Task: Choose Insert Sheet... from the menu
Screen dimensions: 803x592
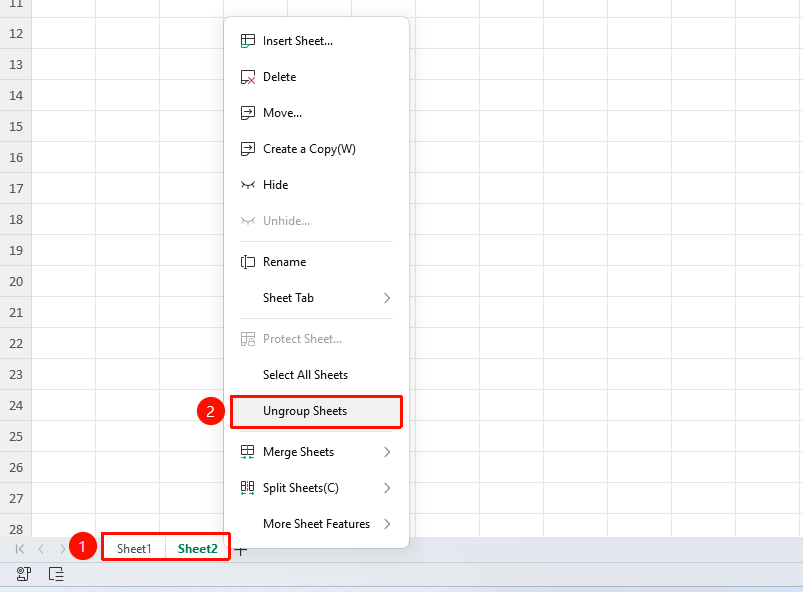Action: click(x=316, y=41)
